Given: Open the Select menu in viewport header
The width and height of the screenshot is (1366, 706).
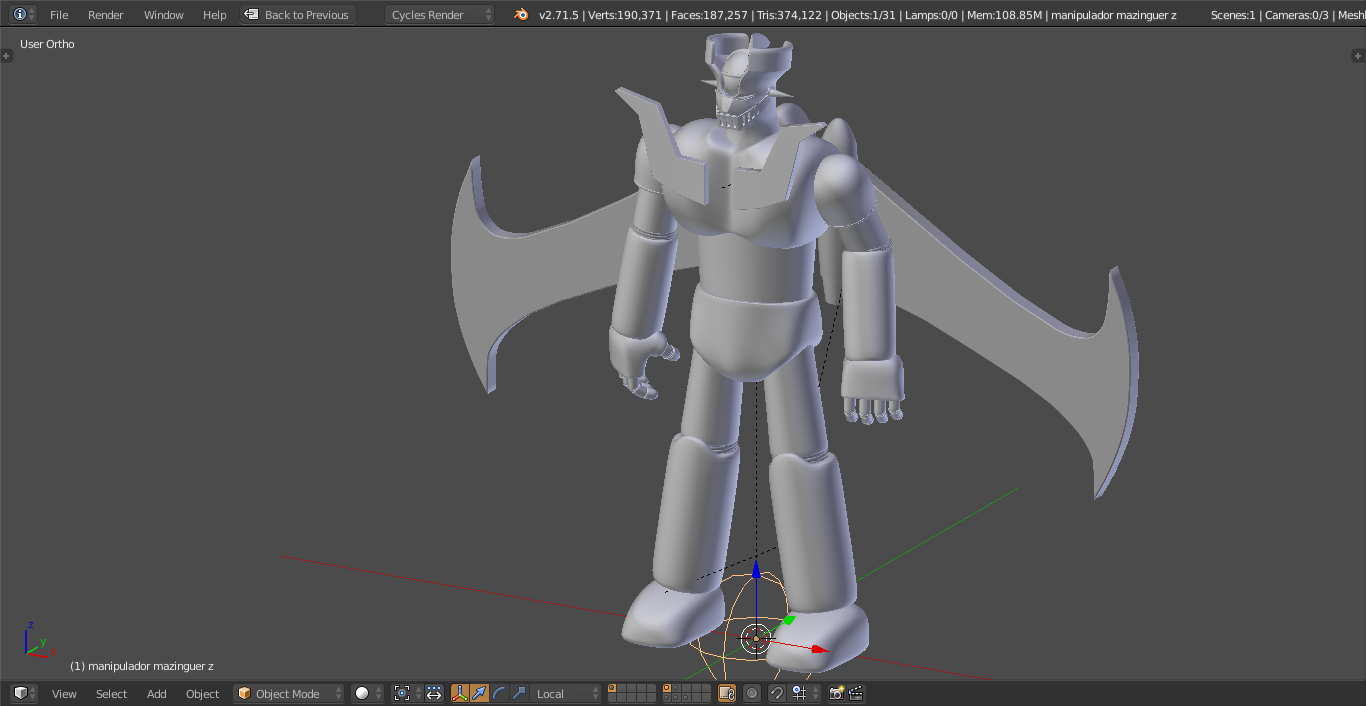Looking at the screenshot, I should [x=111, y=694].
